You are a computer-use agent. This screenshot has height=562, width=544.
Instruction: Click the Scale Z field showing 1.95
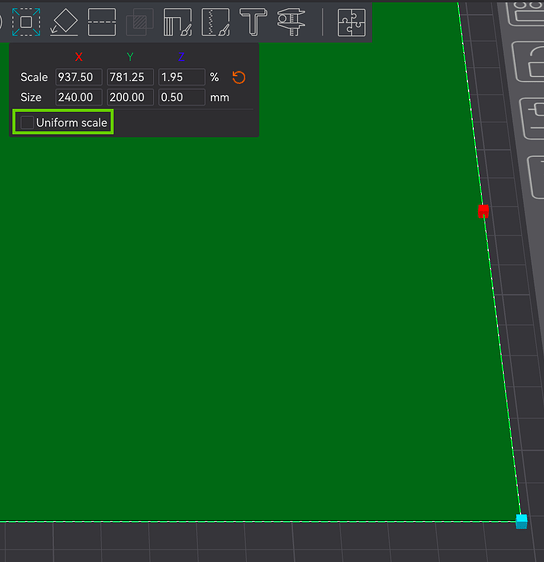coord(182,77)
